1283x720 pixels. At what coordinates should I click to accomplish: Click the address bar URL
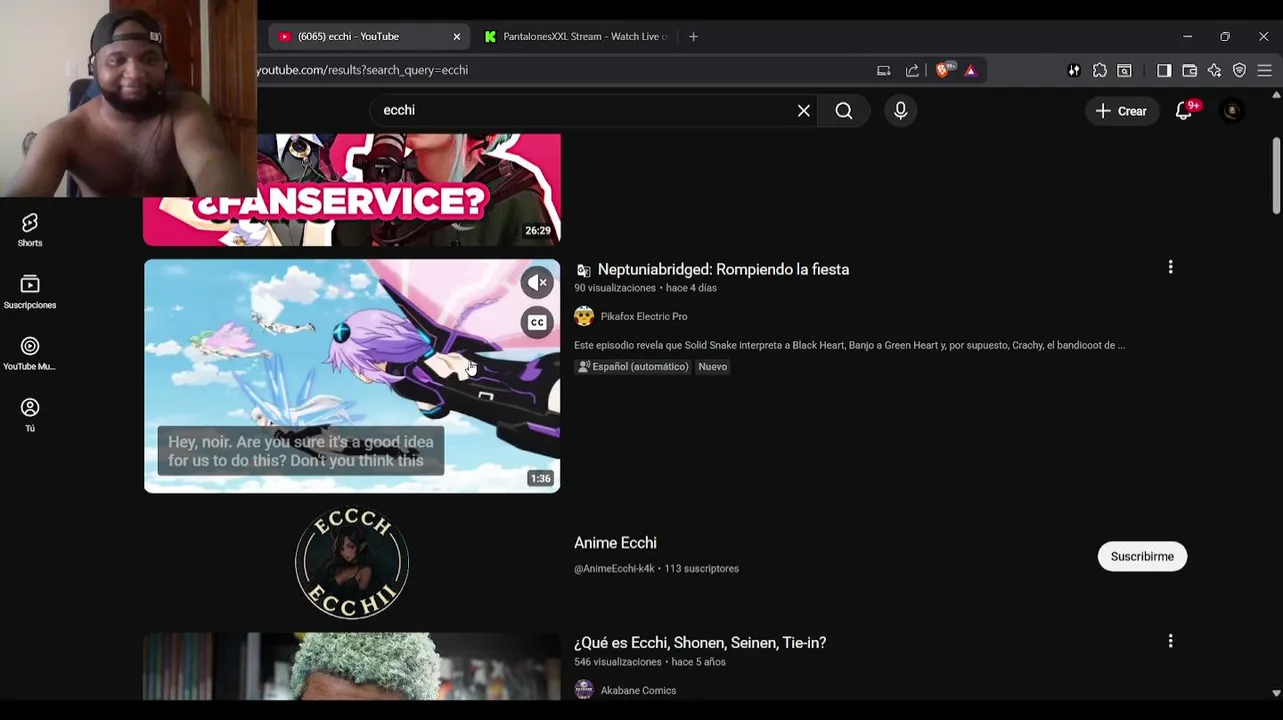point(362,70)
